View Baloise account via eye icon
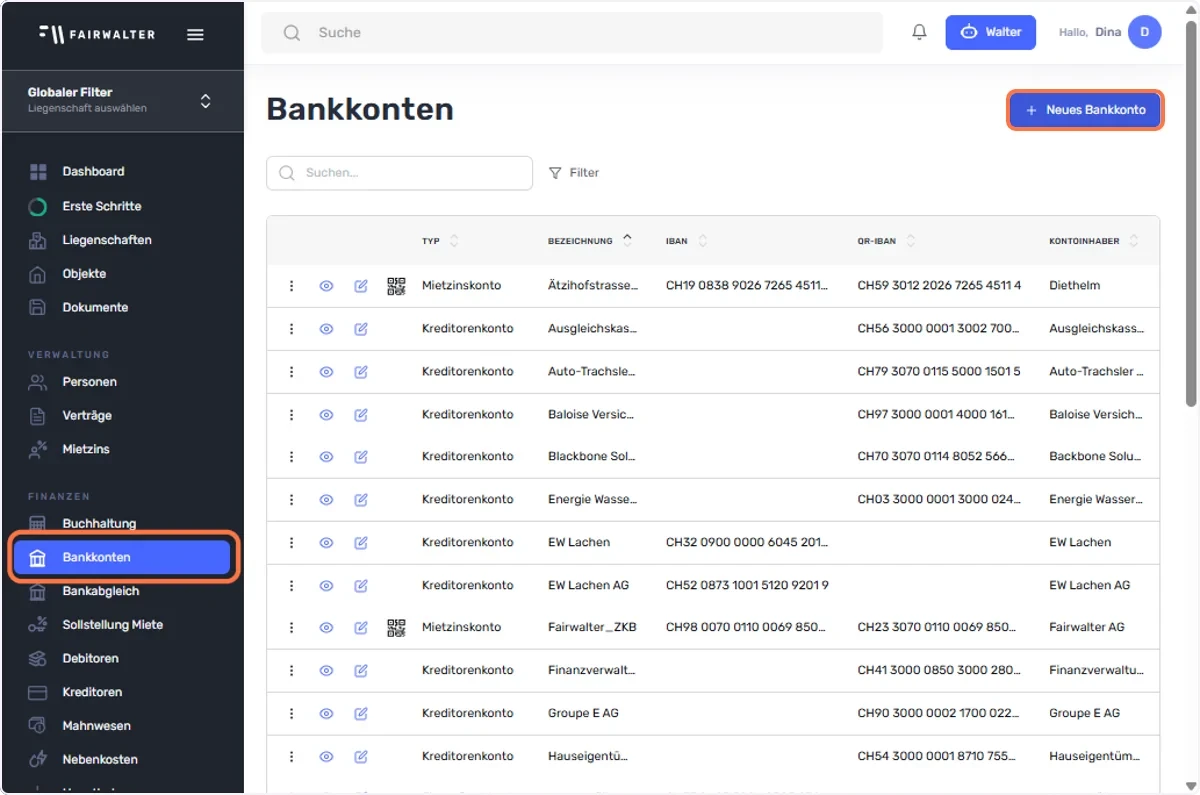 click(x=326, y=414)
